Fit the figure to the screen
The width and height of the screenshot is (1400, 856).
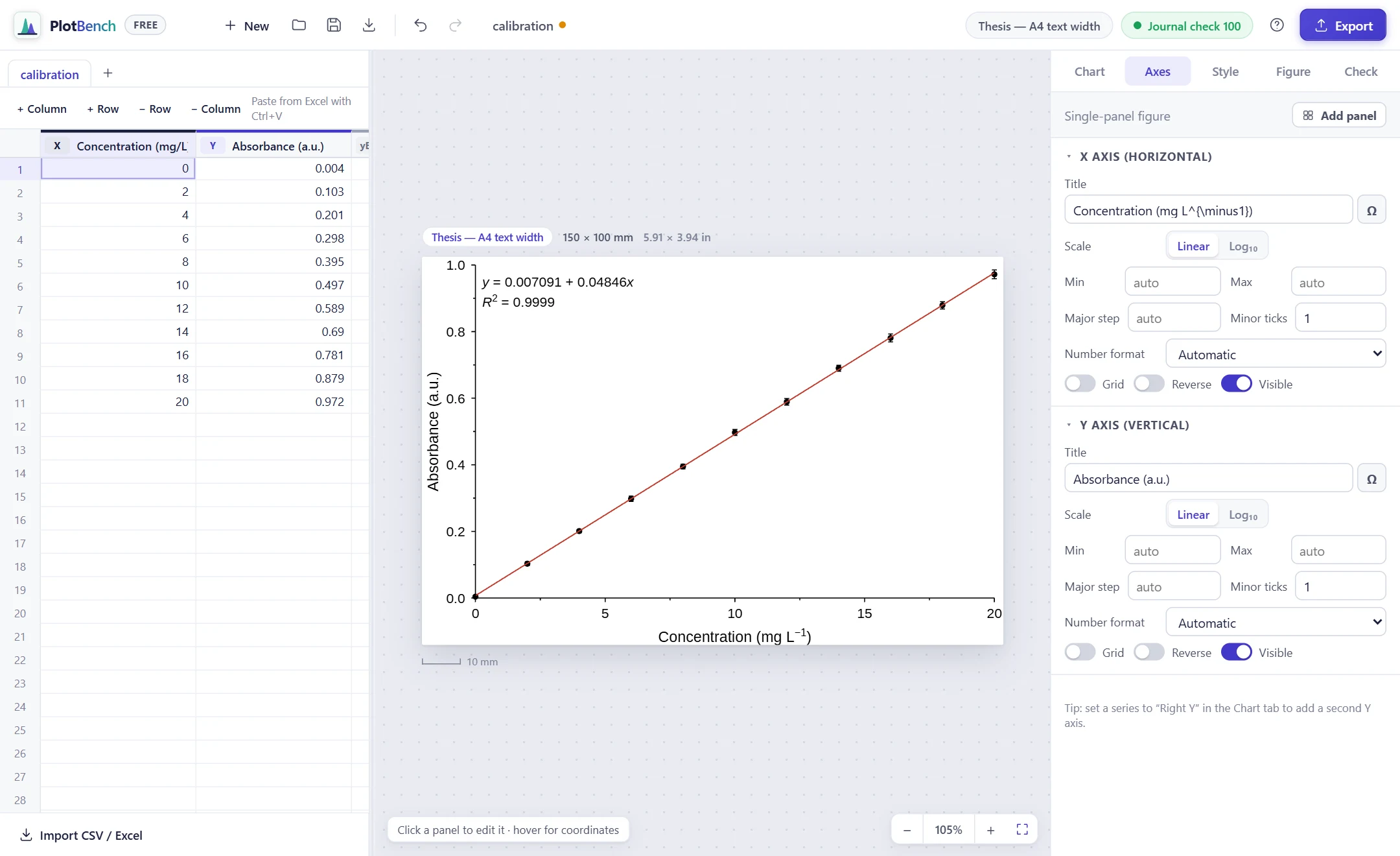(1022, 829)
